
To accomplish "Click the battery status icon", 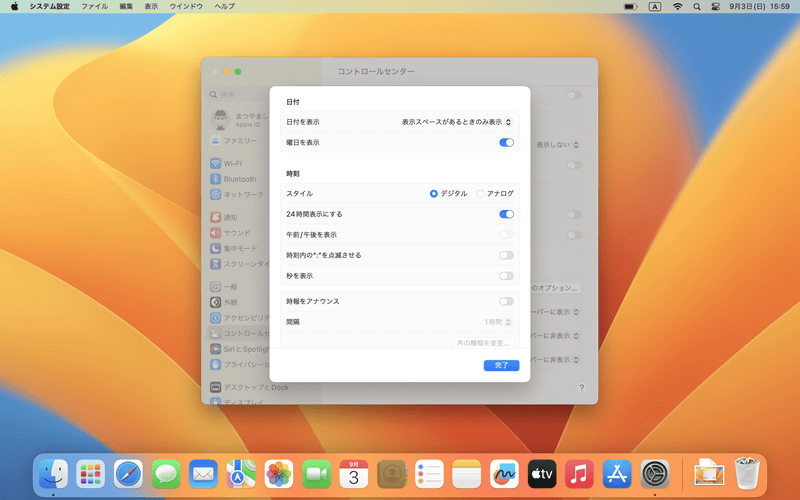I will click(631, 7).
